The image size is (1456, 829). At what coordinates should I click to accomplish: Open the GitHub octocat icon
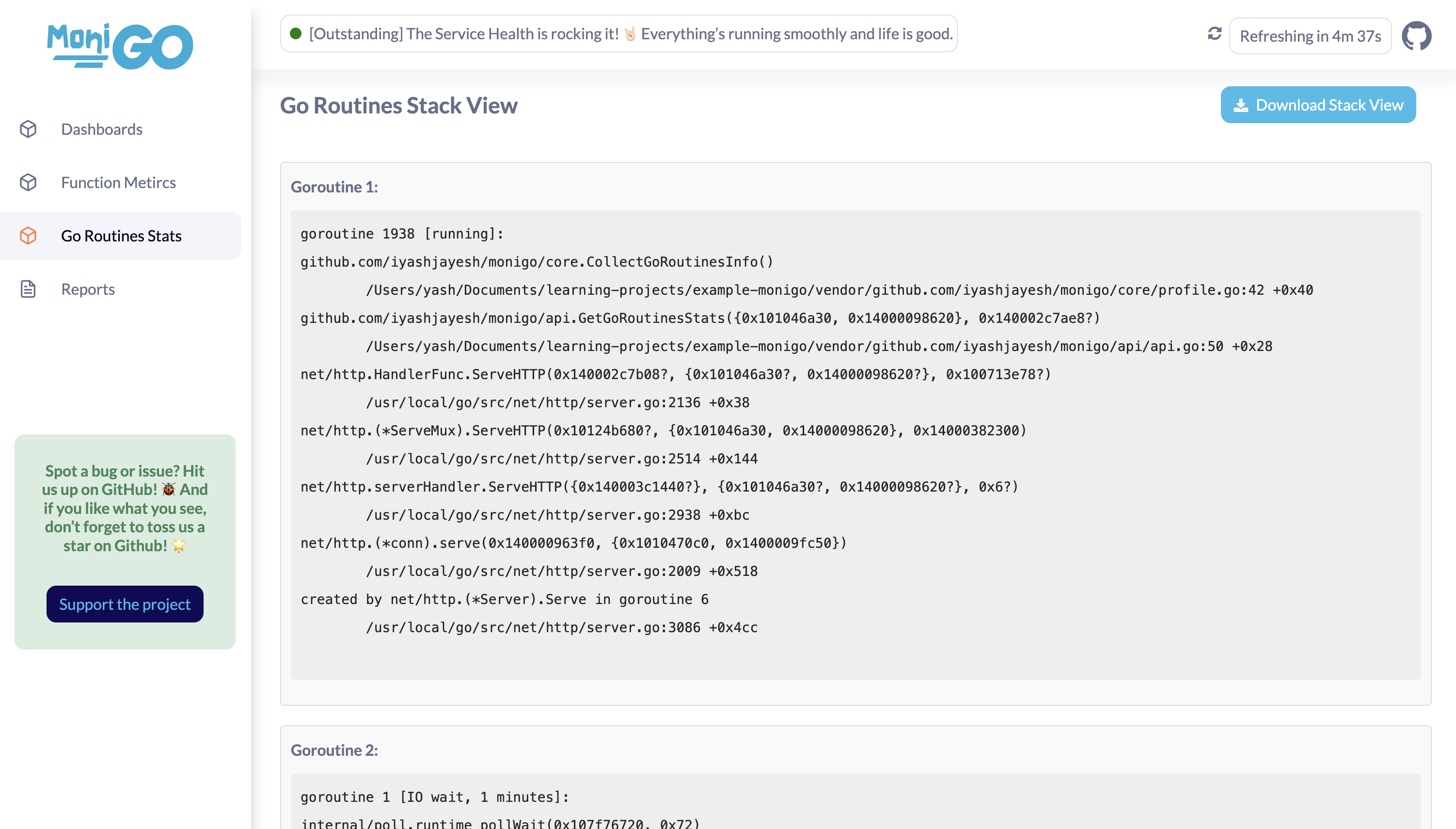tap(1416, 36)
